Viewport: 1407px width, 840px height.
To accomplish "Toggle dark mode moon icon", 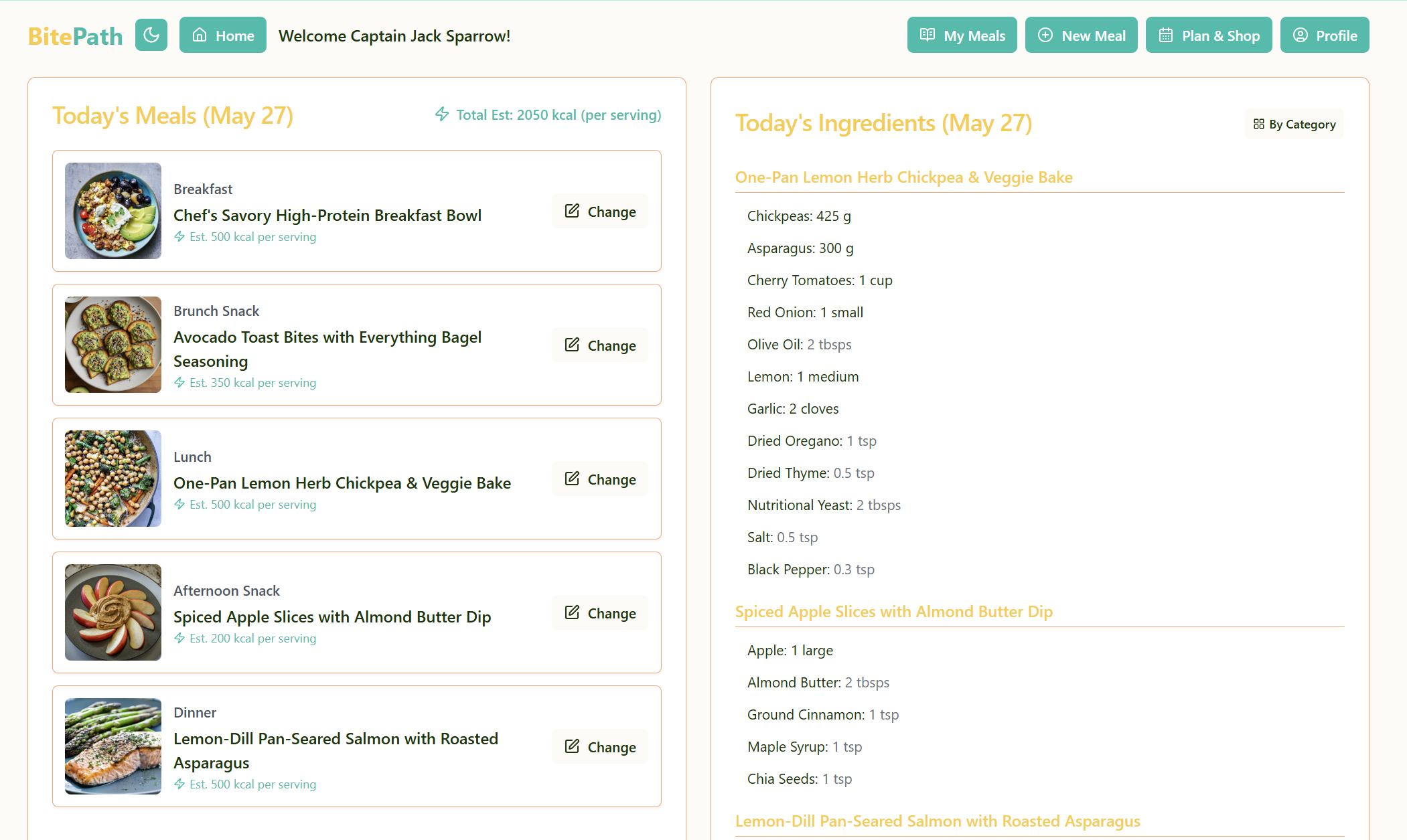I will (151, 35).
